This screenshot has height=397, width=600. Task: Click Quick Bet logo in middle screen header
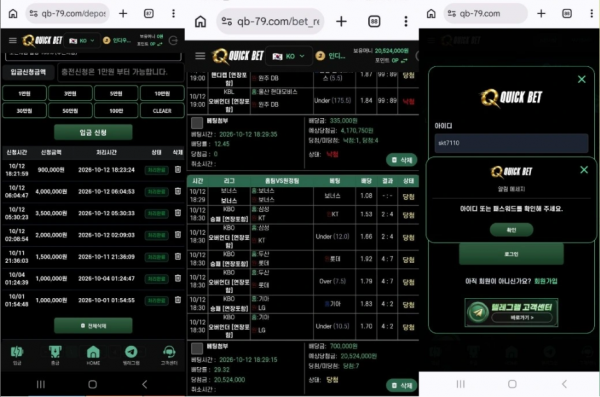pyautogui.click(x=238, y=56)
